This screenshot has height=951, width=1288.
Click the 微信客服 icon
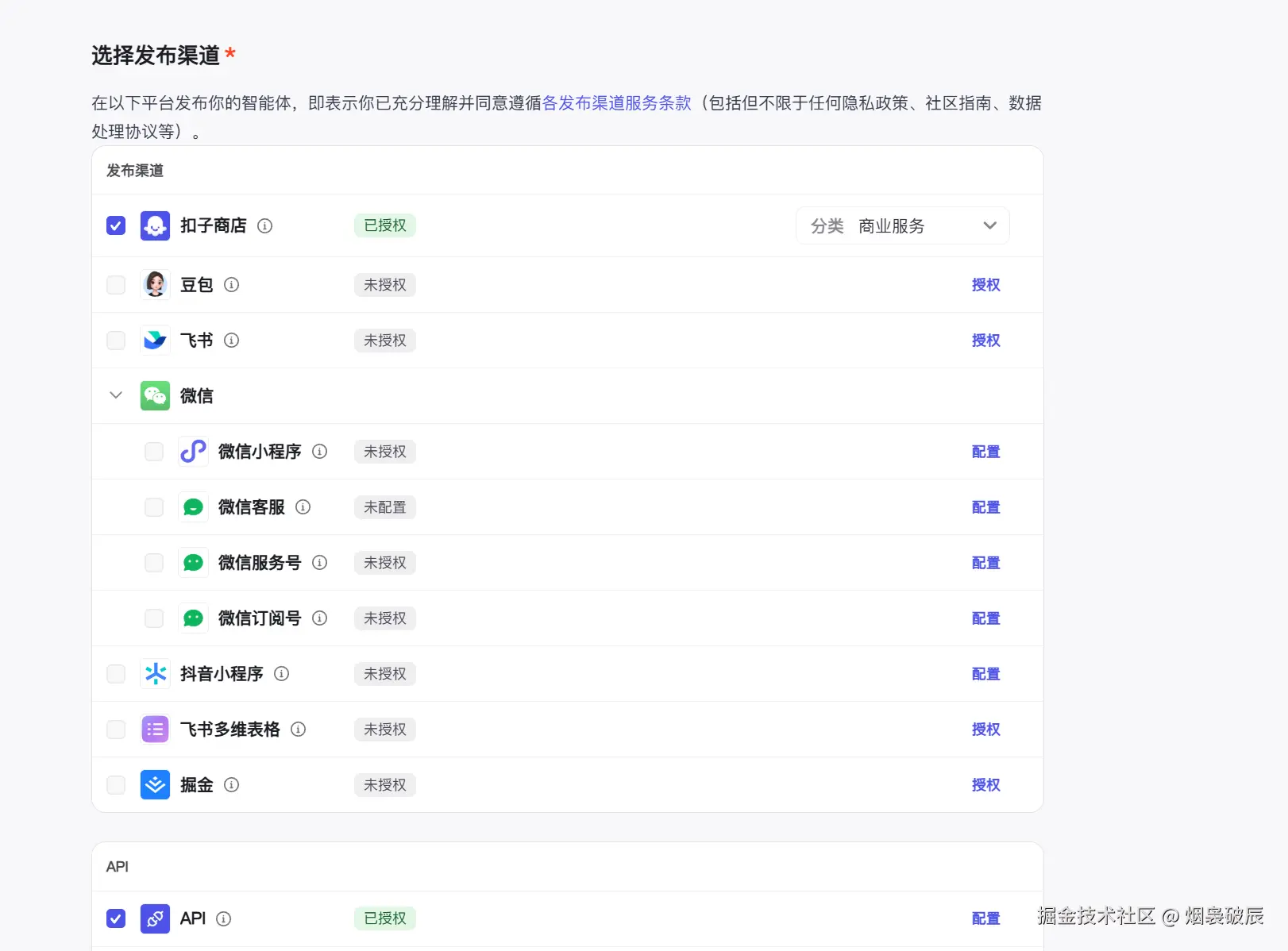click(x=193, y=506)
